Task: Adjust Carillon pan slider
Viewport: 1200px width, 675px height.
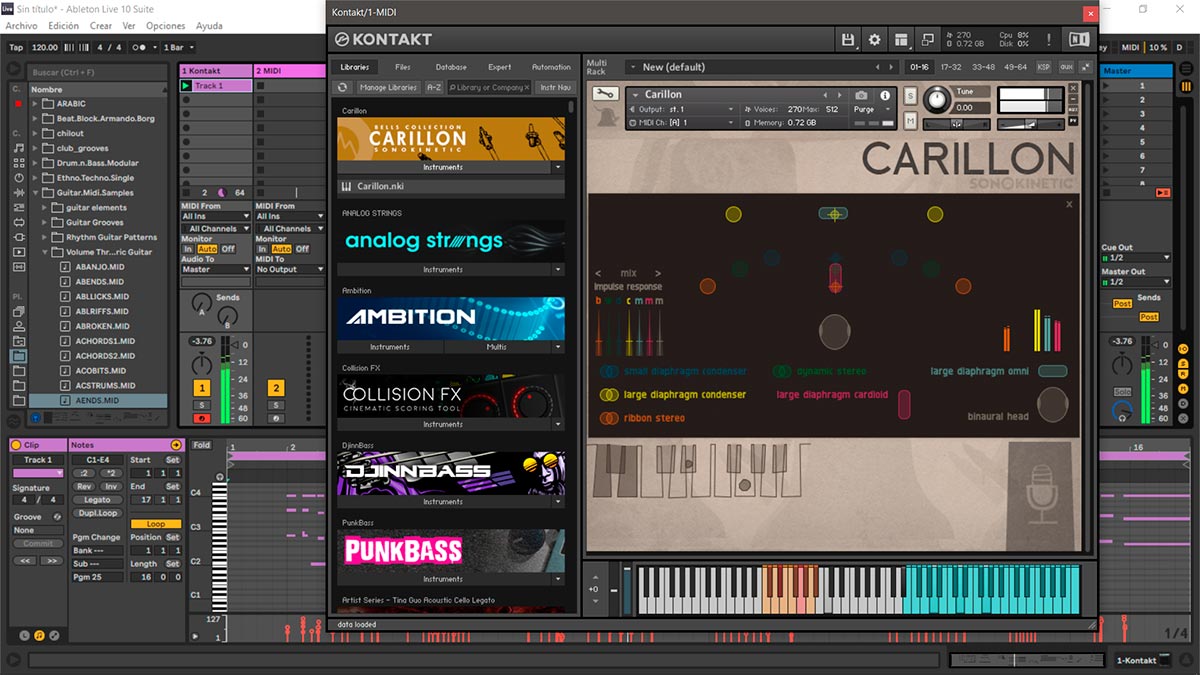Action: (957, 125)
